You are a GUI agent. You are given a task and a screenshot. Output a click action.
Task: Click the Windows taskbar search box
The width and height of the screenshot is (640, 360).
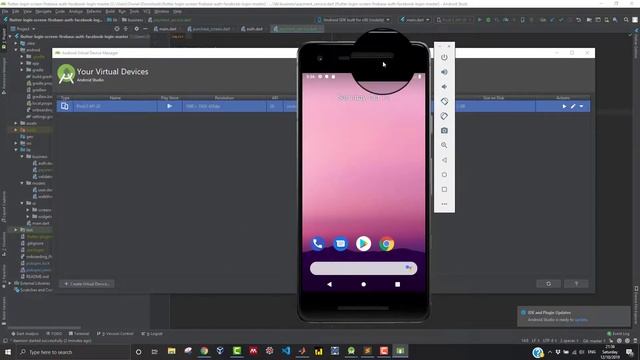[73, 352]
